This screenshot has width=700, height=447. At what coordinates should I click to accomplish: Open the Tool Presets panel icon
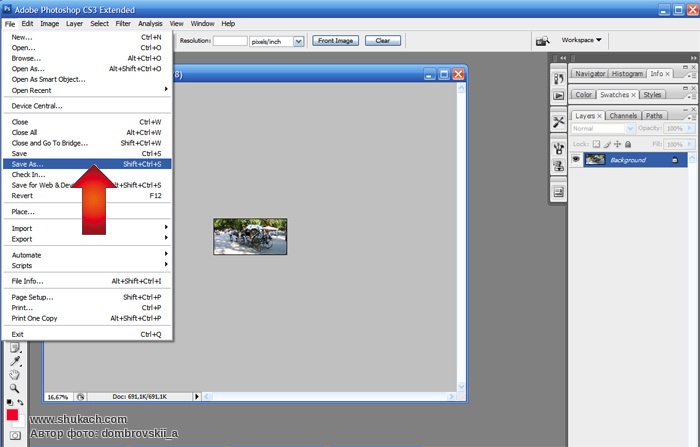click(558, 122)
